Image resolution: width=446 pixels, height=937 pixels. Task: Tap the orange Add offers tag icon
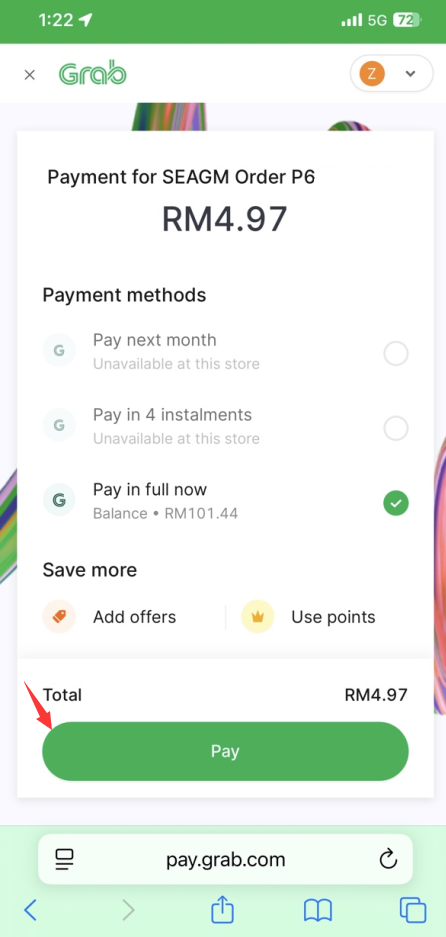click(59, 617)
